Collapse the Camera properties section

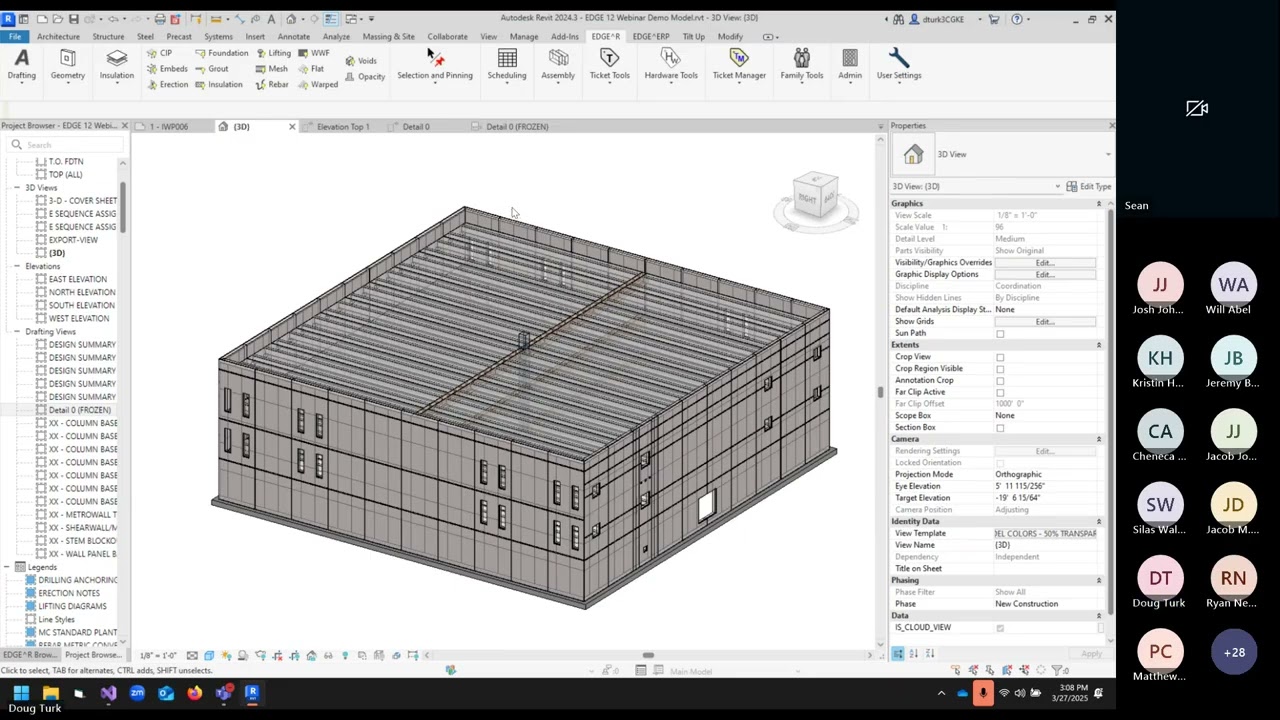pyautogui.click(x=1098, y=439)
